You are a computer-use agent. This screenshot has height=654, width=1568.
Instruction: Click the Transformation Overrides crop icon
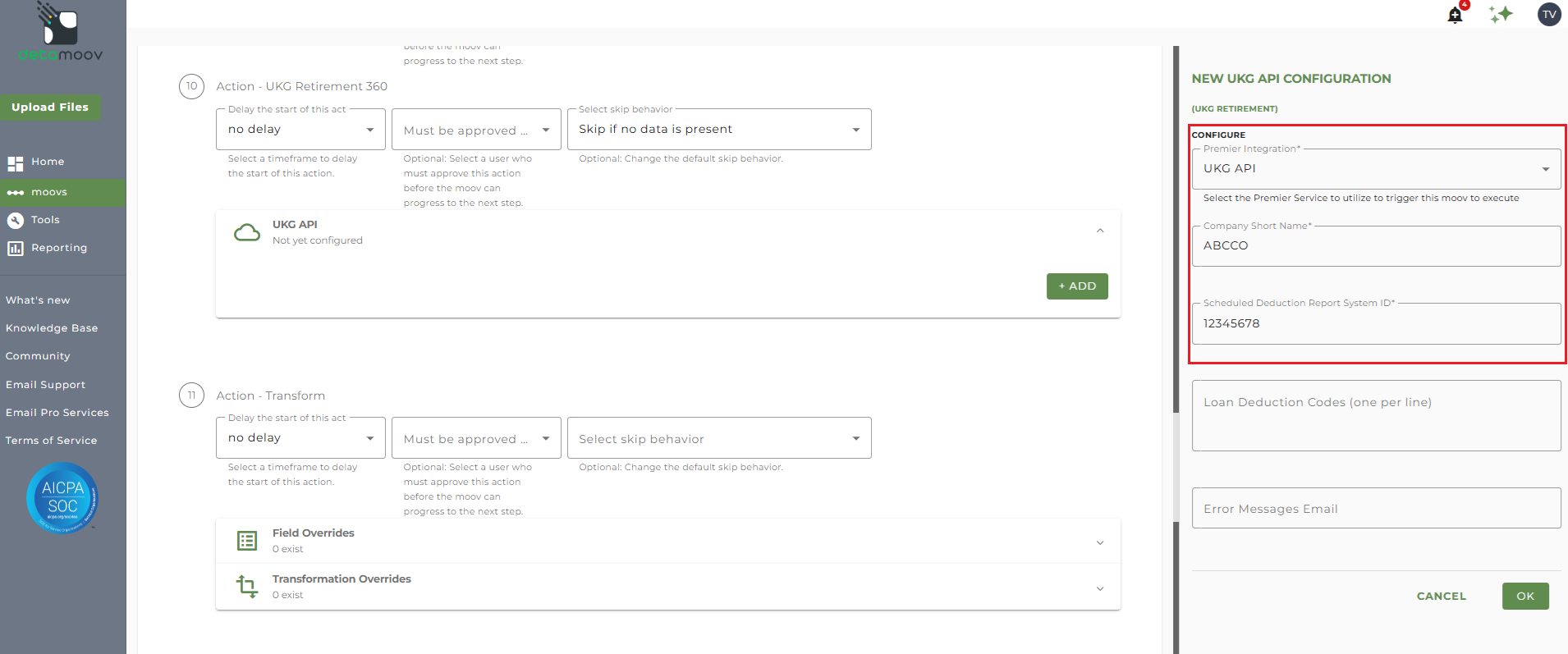point(247,587)
